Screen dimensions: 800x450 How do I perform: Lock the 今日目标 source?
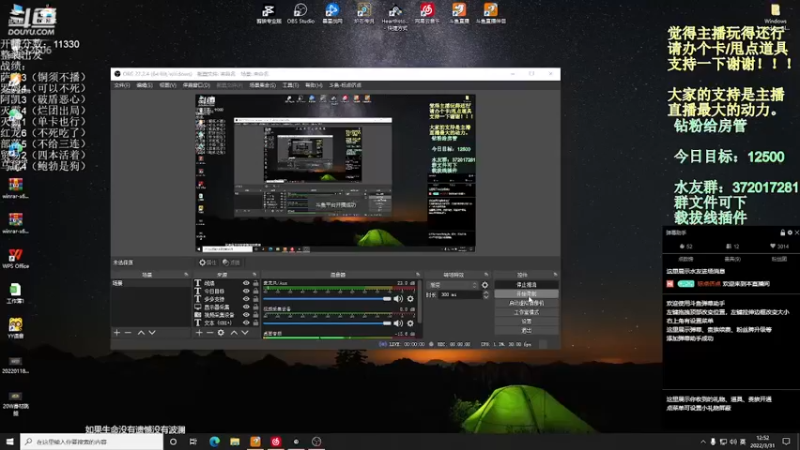(256, 291)
